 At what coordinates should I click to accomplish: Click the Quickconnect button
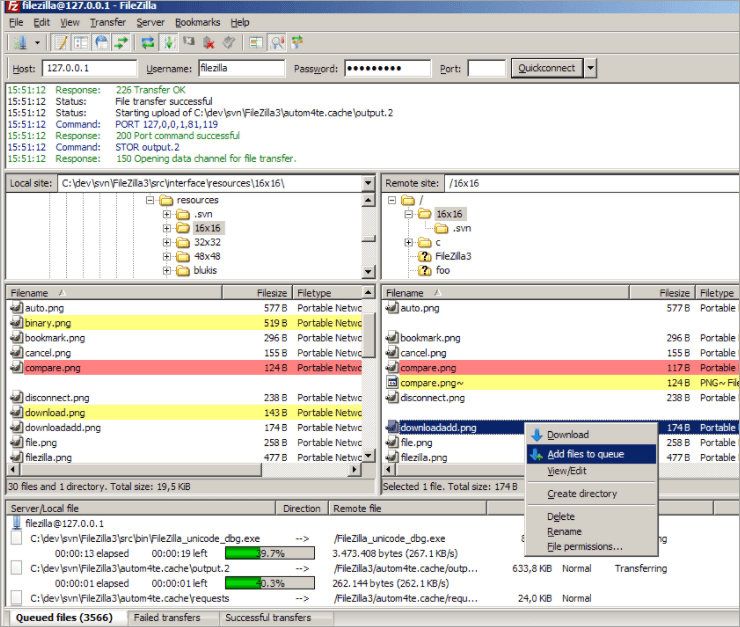pyautogui.click(x=547, y=68)
